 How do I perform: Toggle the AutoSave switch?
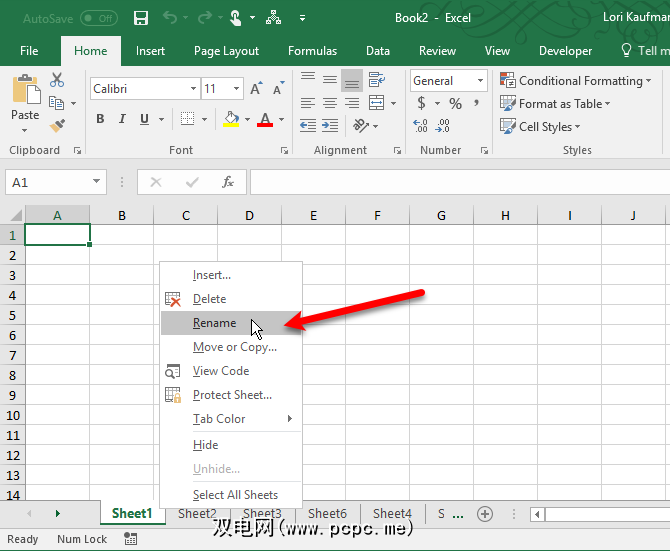pyautogui.click(x=98, y=18)
